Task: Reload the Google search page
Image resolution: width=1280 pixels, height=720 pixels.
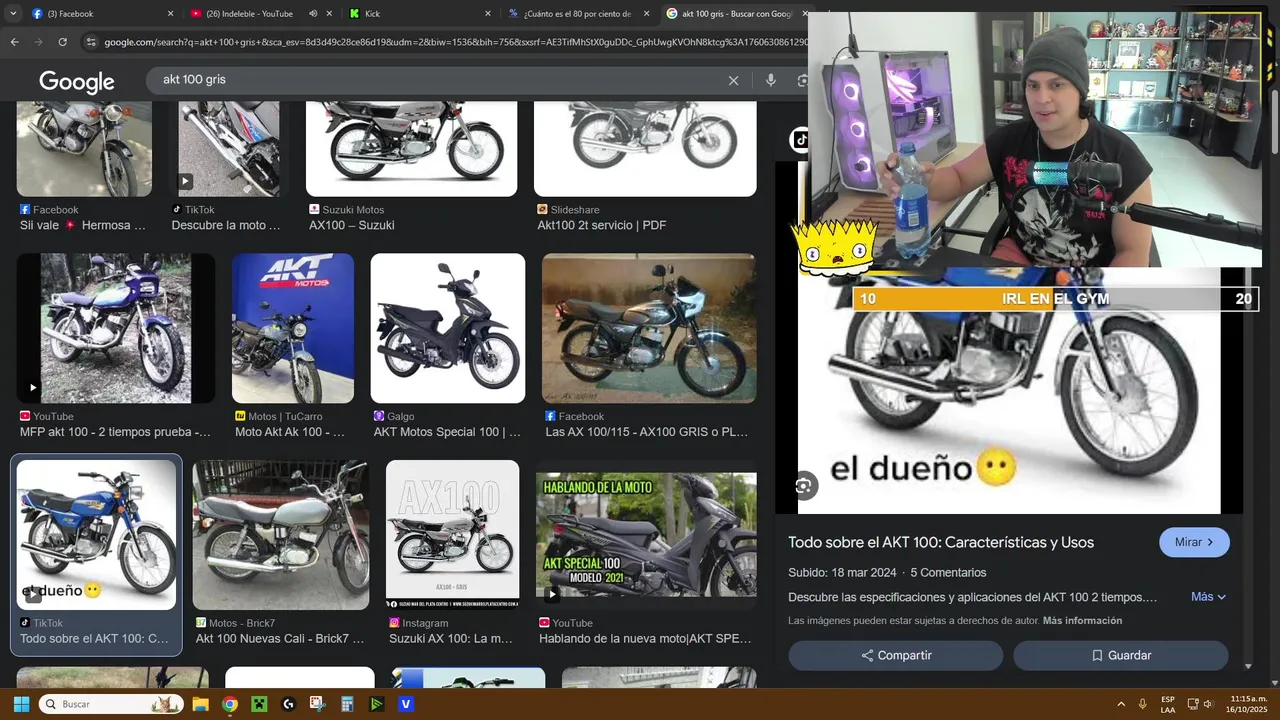Action: tap(62, 42)
